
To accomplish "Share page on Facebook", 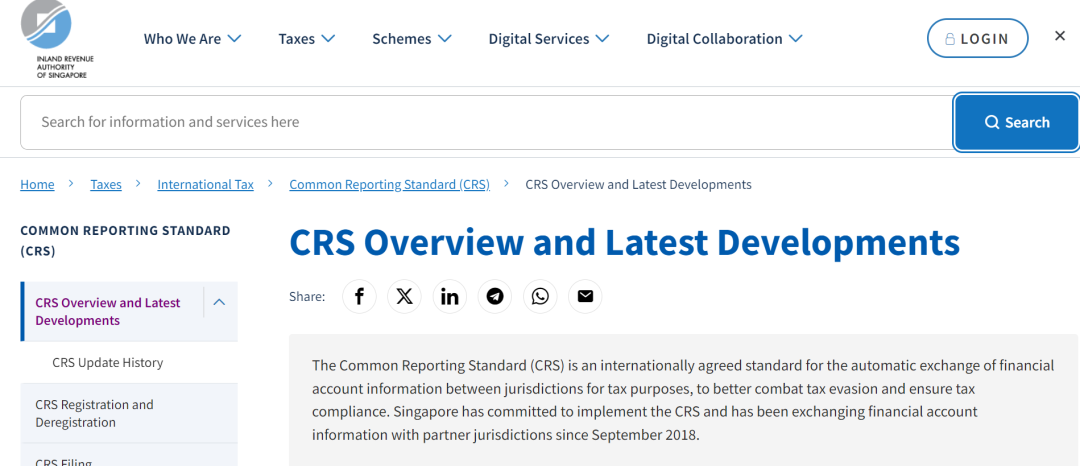I will coord(360,297).
